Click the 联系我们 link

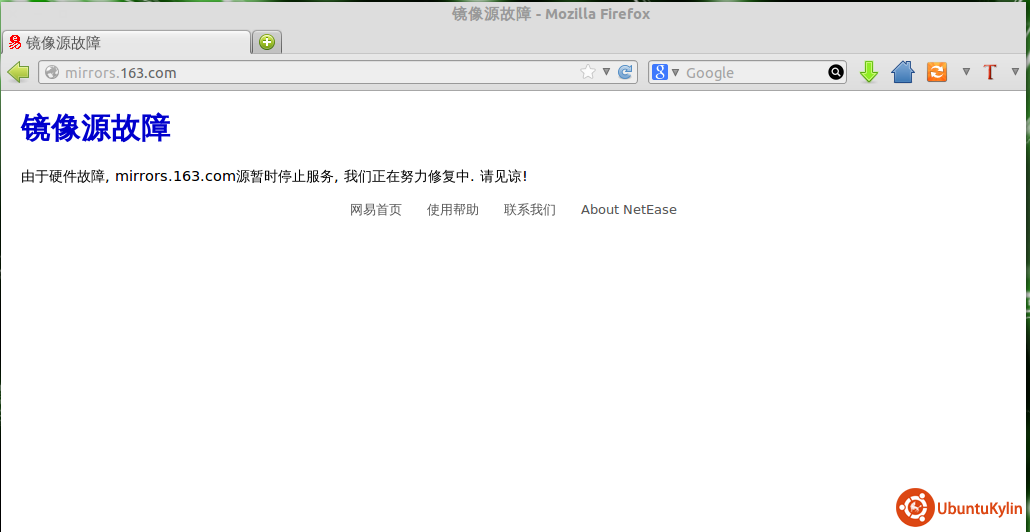pyautogui.click(x=529, y=210)
